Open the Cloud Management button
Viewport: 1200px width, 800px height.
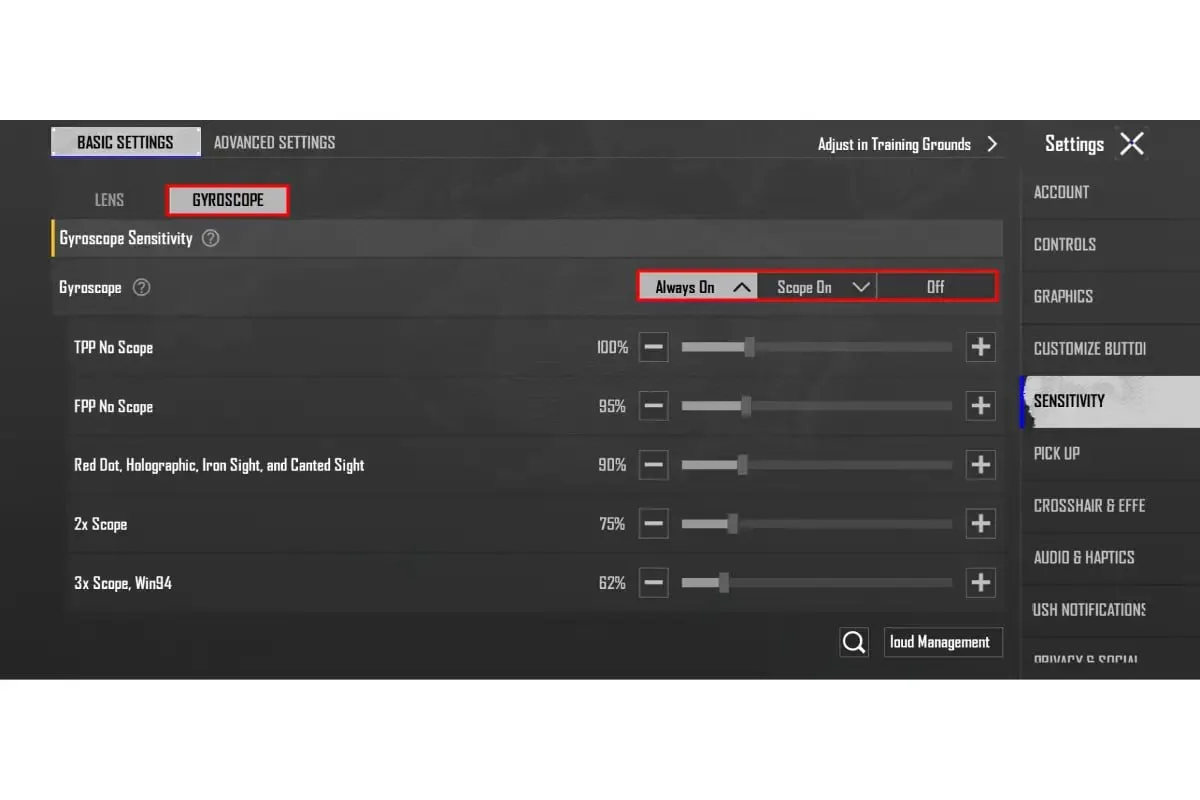(942, 642)
